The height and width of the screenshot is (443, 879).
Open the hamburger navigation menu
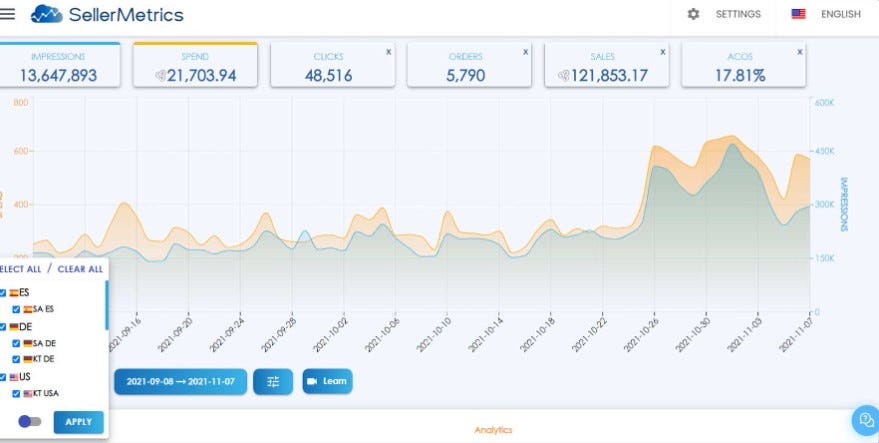(x=7, y=14)
